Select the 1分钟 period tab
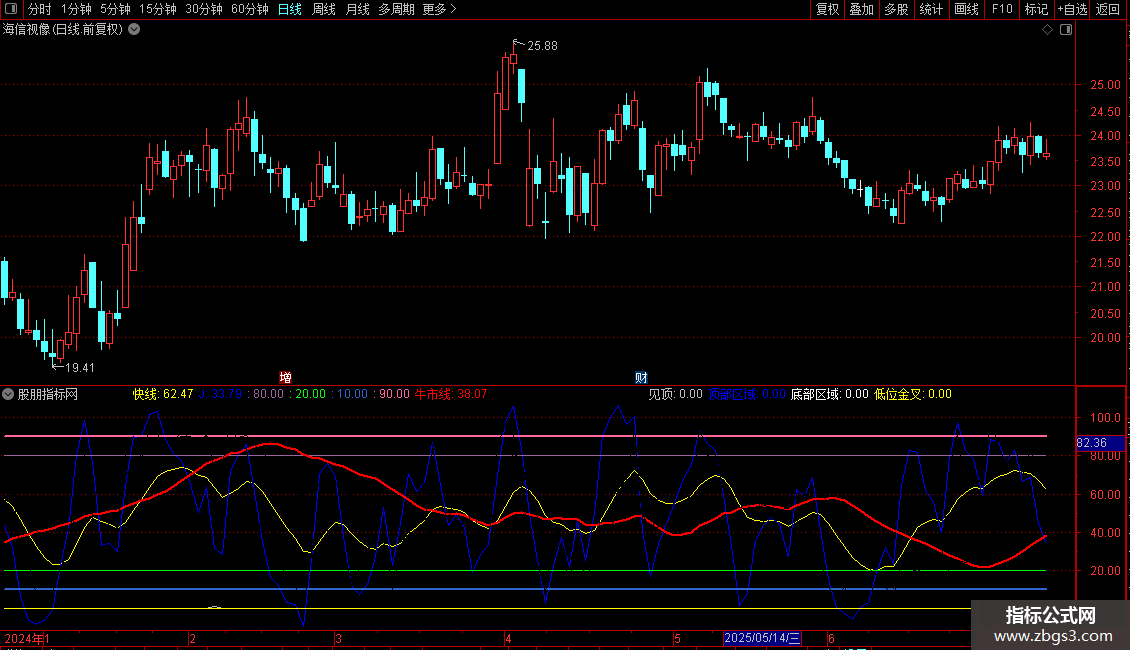 76,9
